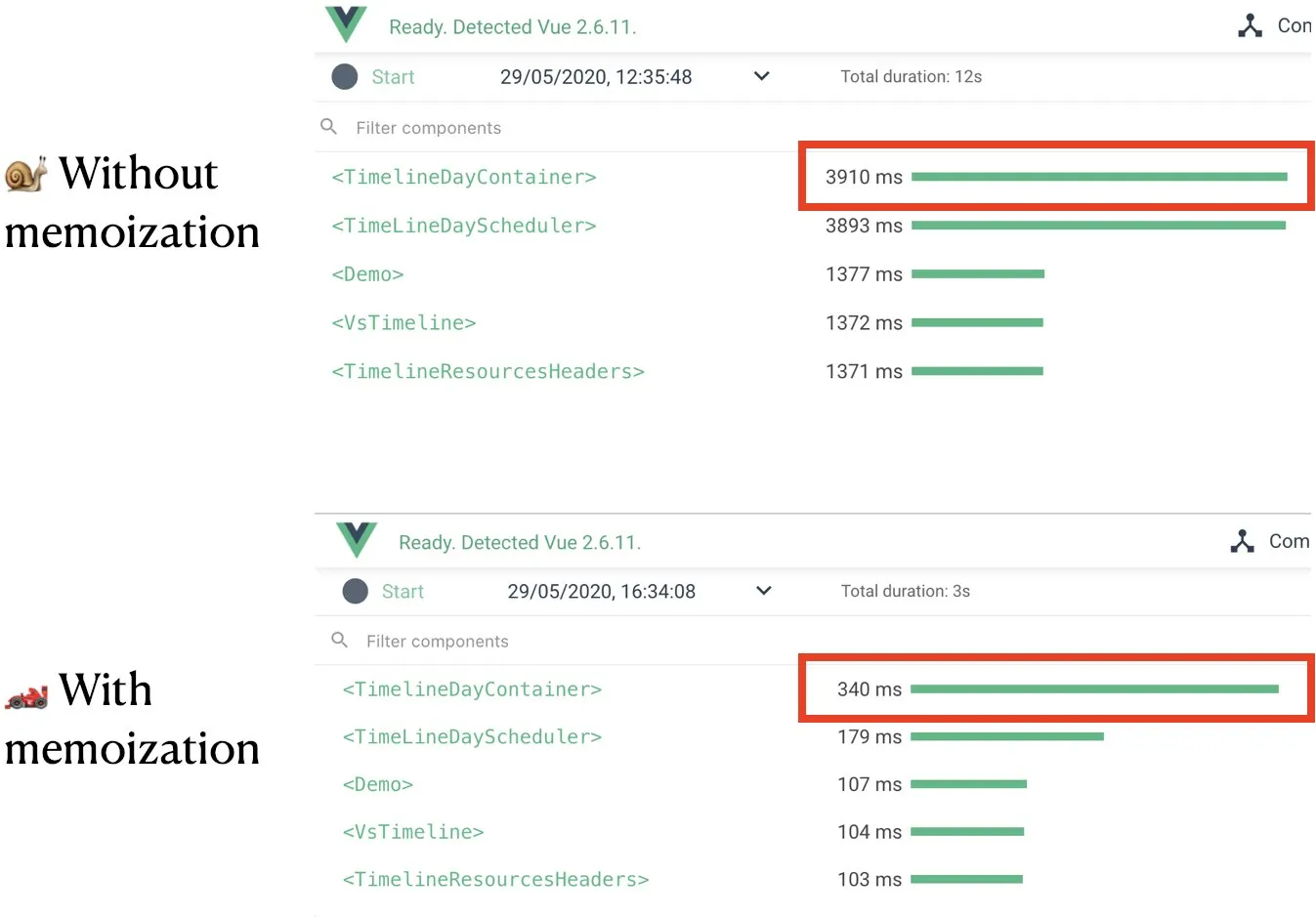Click search magnifier icon in top filter bar
The height and width of the screenshot is (917, 1316).
(329, 127)
